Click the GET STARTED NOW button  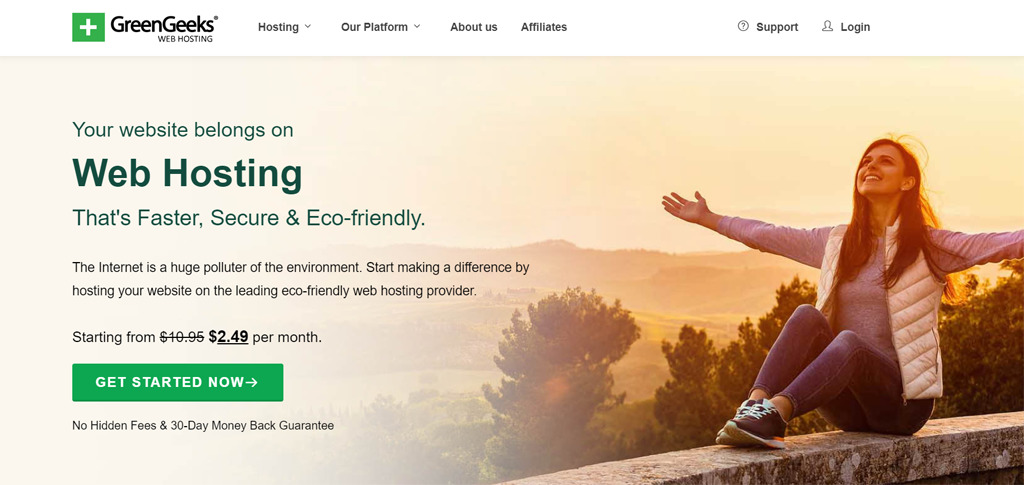pos(178,383)
